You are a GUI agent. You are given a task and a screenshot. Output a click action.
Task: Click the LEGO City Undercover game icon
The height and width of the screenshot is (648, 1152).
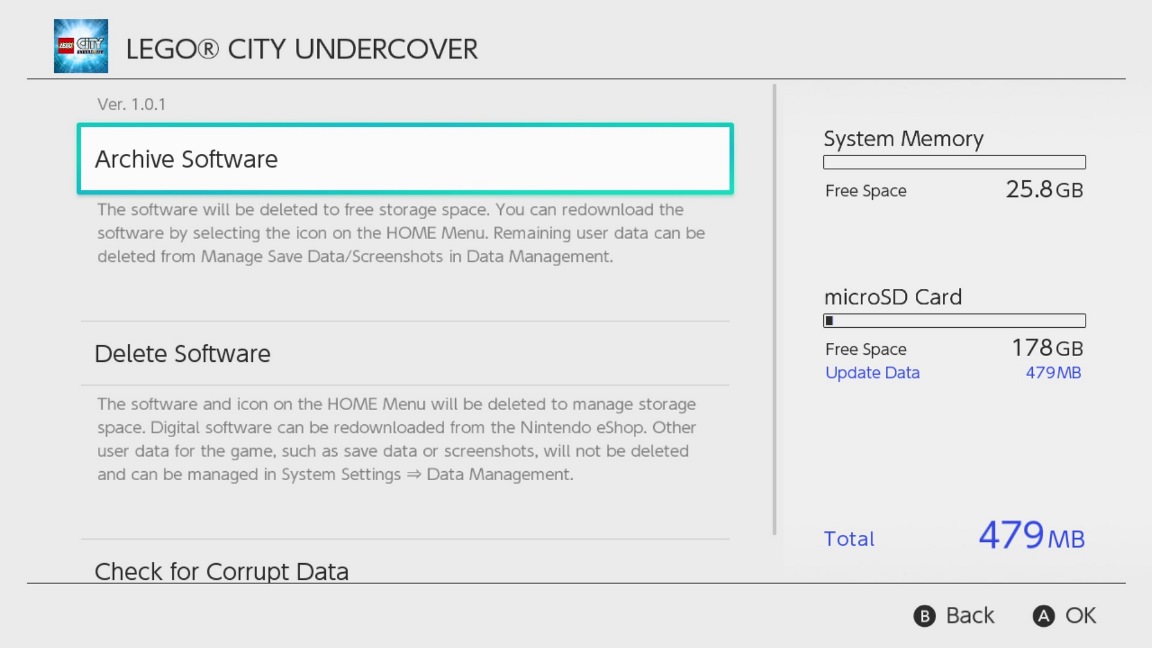[81, 47]
